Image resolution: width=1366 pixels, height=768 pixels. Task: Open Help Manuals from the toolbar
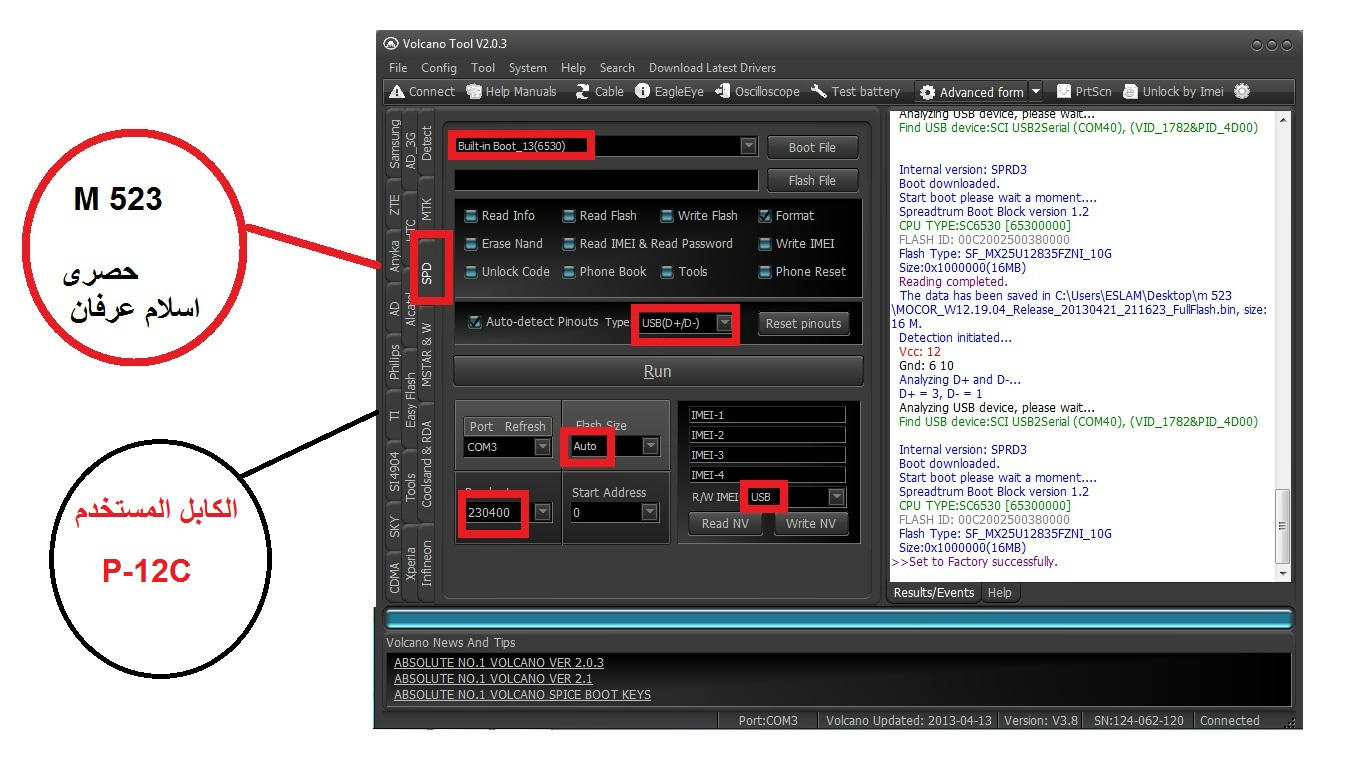pyautogui.click(x=511, y=91)
